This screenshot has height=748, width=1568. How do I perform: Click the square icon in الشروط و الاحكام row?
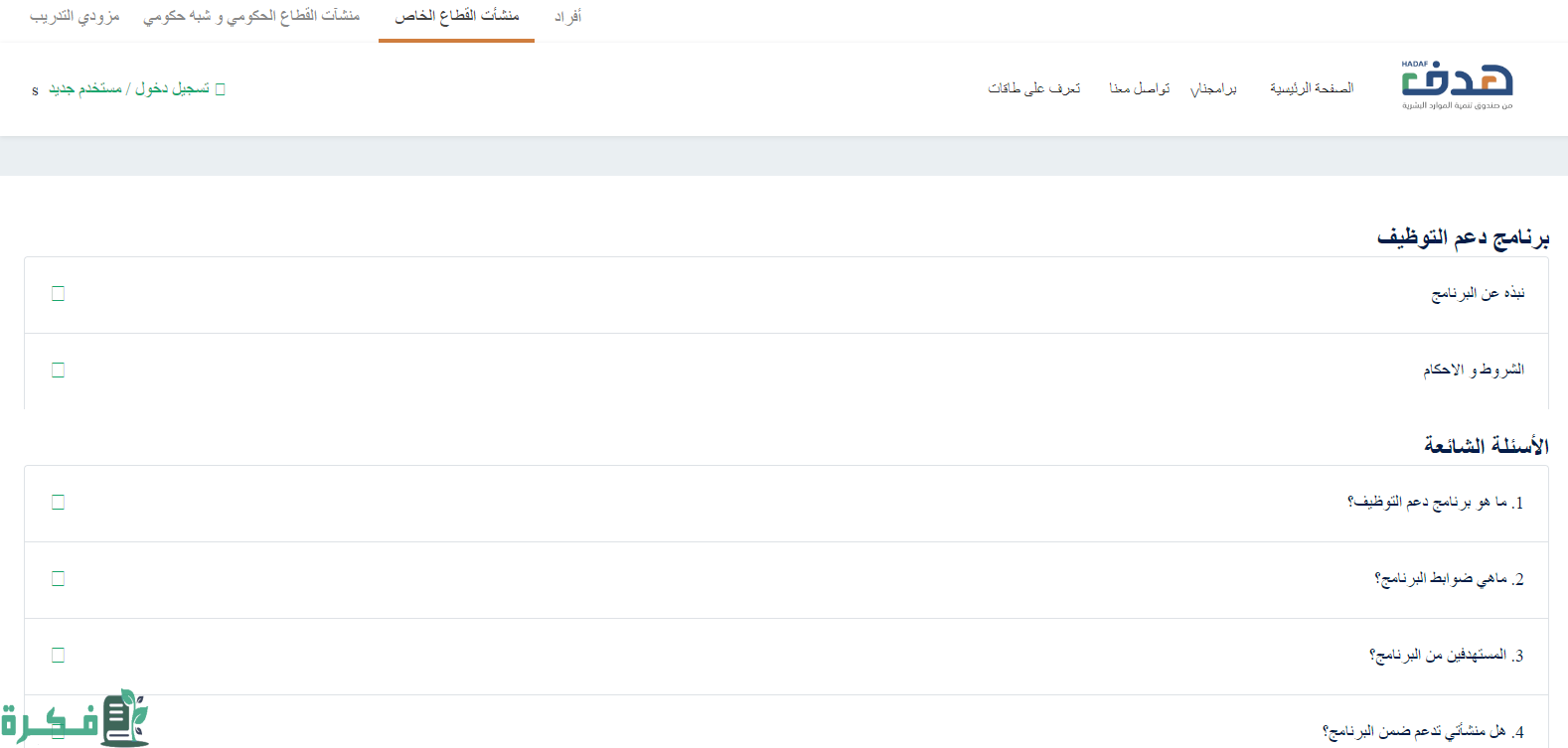click(x=58, y=371)
